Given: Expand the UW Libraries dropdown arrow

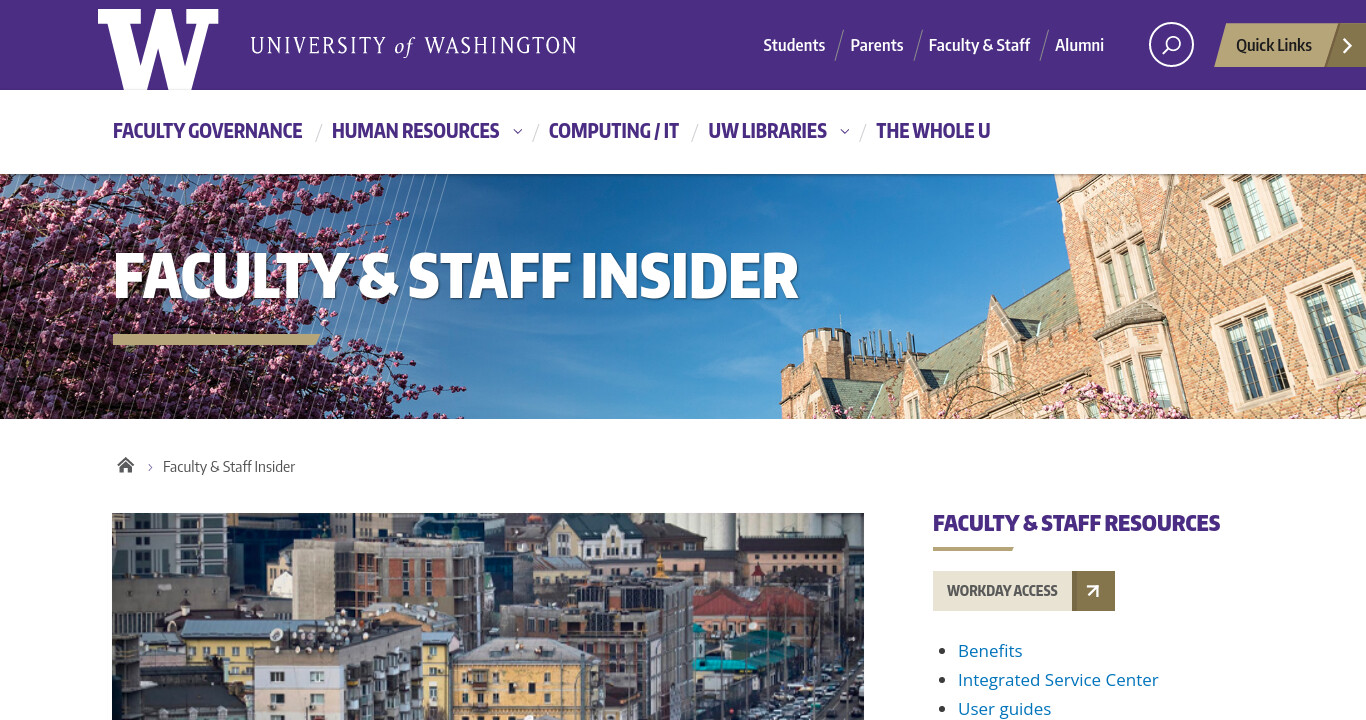Looking at the screenshot, I should 845,131.
